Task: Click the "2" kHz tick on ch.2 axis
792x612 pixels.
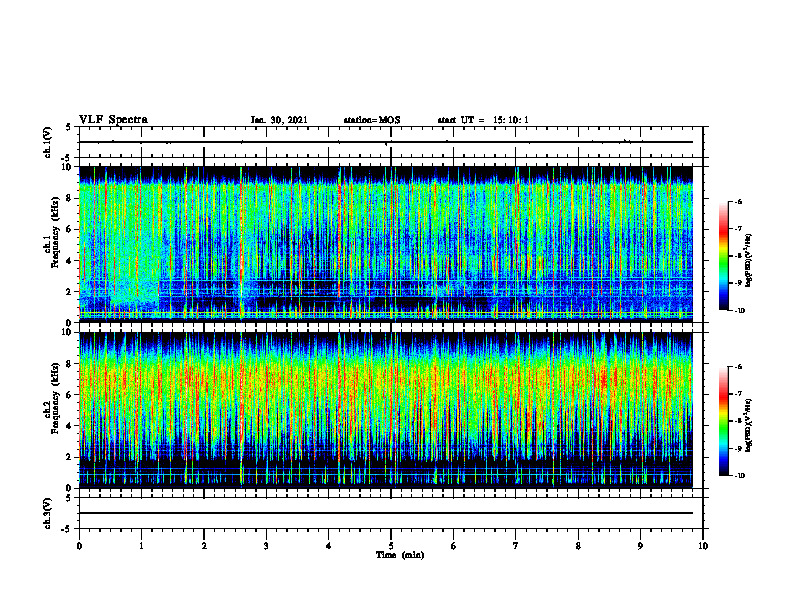Action: pos(71,457)
